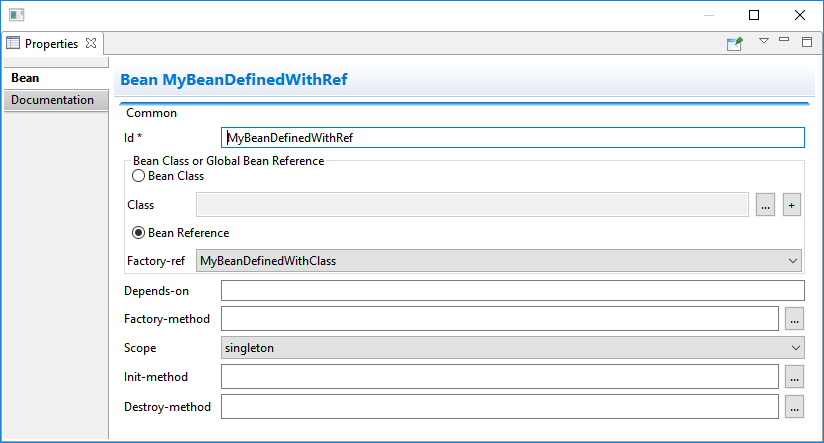
Task: Expand the Factory-ref dropdown
Action: tap(499, 261)
